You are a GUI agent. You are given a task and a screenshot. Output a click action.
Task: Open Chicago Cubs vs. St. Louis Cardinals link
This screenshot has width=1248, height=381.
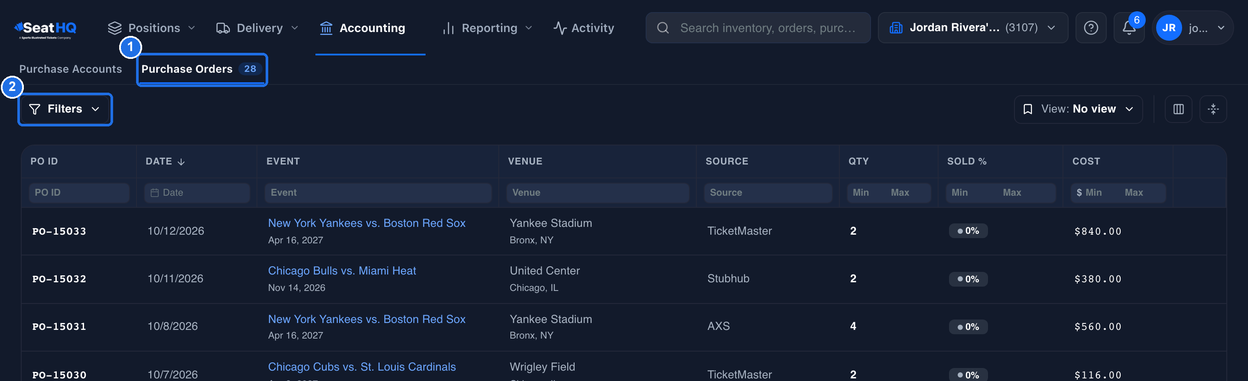(362, 367)
